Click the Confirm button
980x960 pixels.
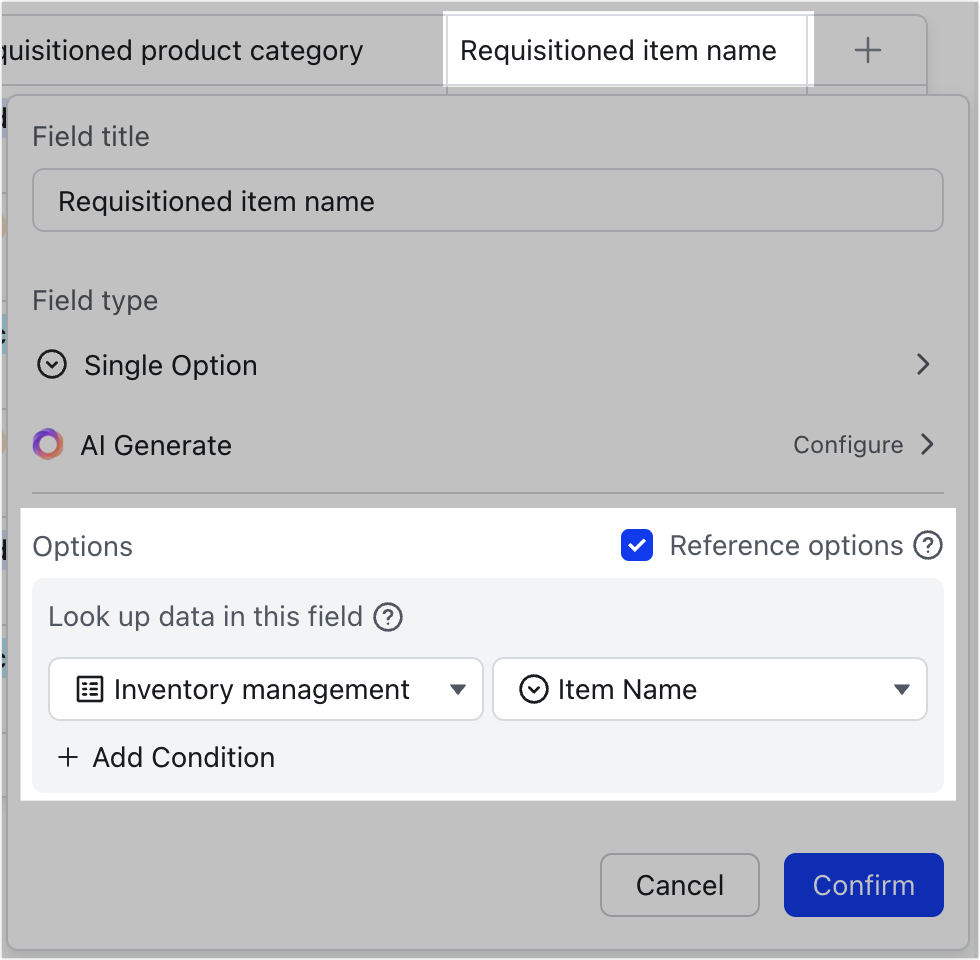click(x=863, y=885)
